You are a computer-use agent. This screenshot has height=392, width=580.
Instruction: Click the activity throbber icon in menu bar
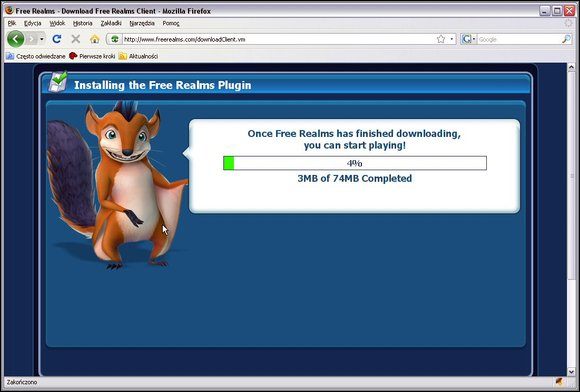coord(568,23)
